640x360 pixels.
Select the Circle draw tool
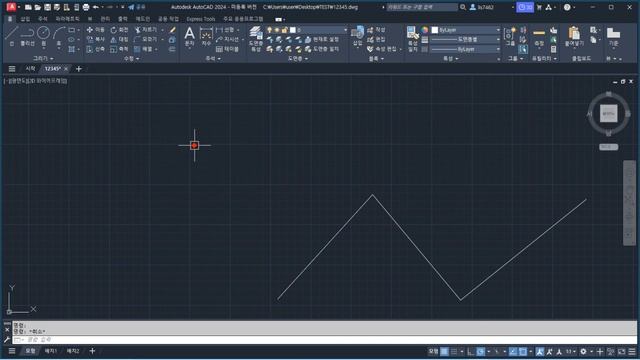pyautogui.click(x=43, y=36)
